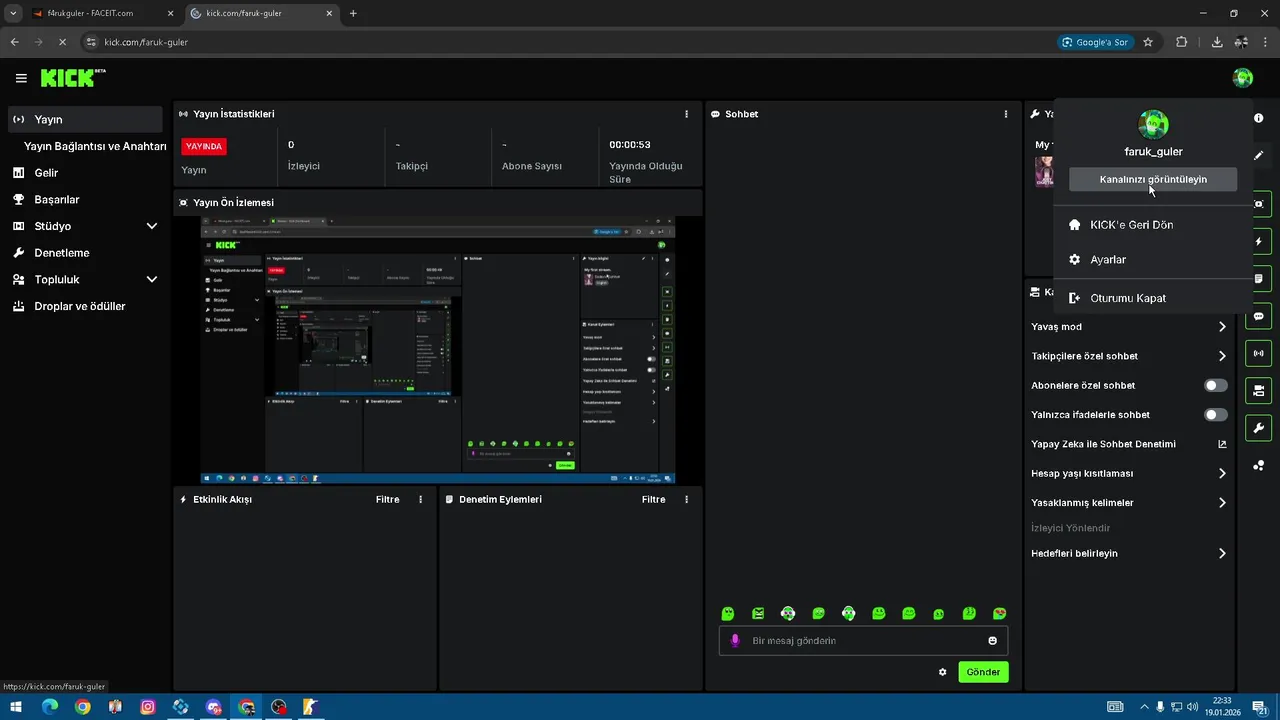Click Google'a Sor button in the address bar
This screenshot has width=1280, height=720.
(1096, 42)
